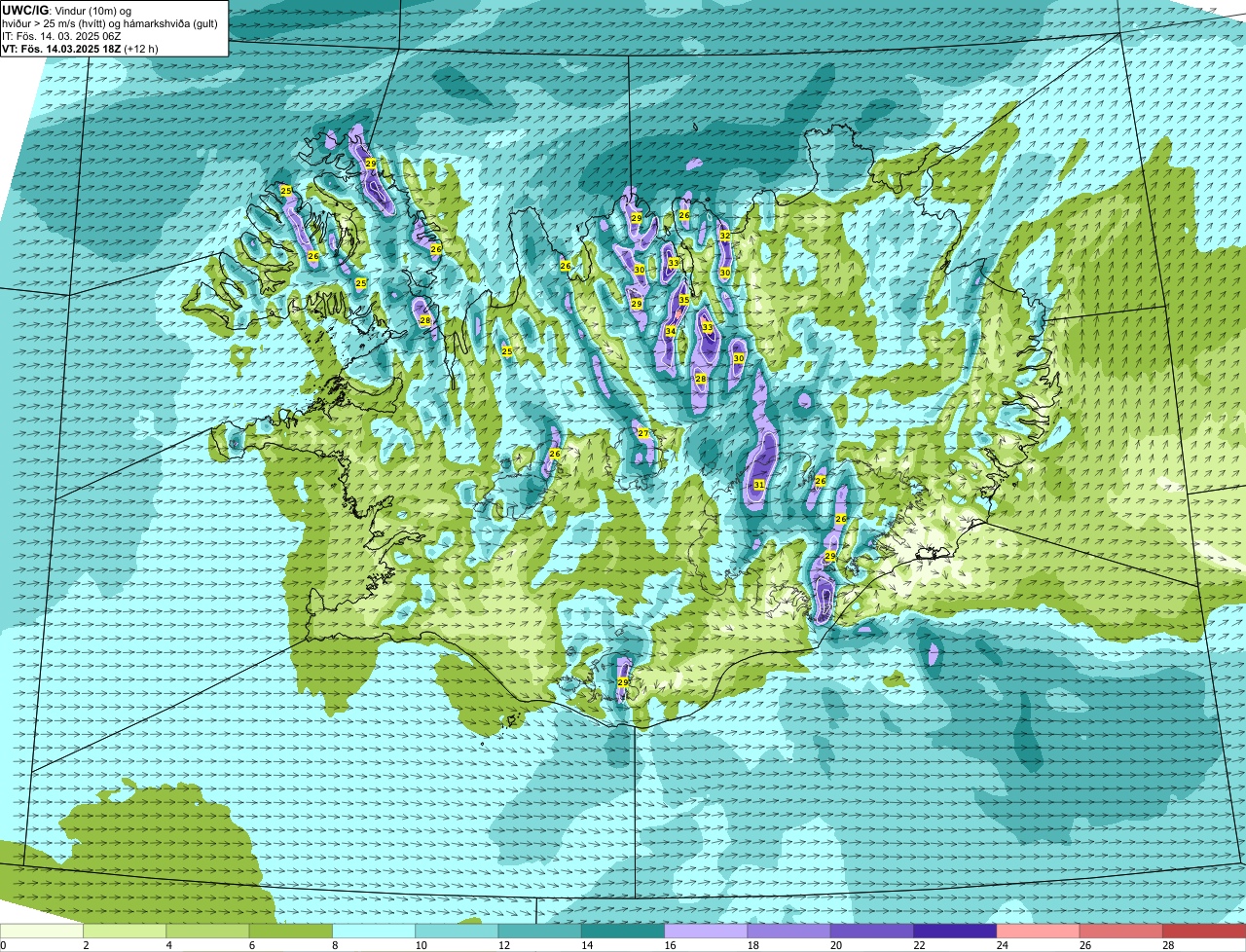Click the color scale tick label '20'
1246x952 pixels.
pos(836,945)
